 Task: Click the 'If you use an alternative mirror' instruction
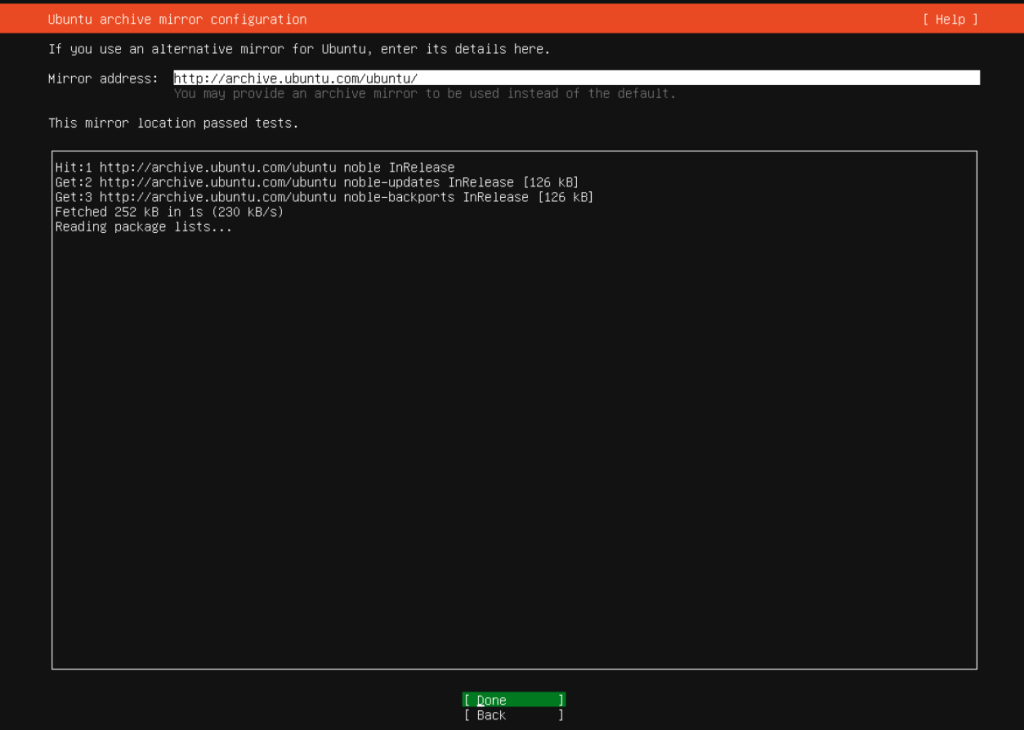coord(299,49)
